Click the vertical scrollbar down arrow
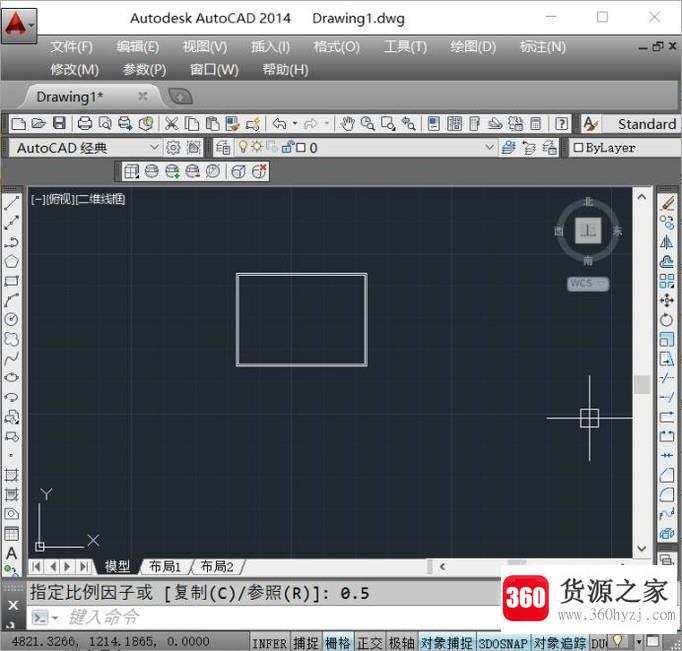 coord(642,548)
